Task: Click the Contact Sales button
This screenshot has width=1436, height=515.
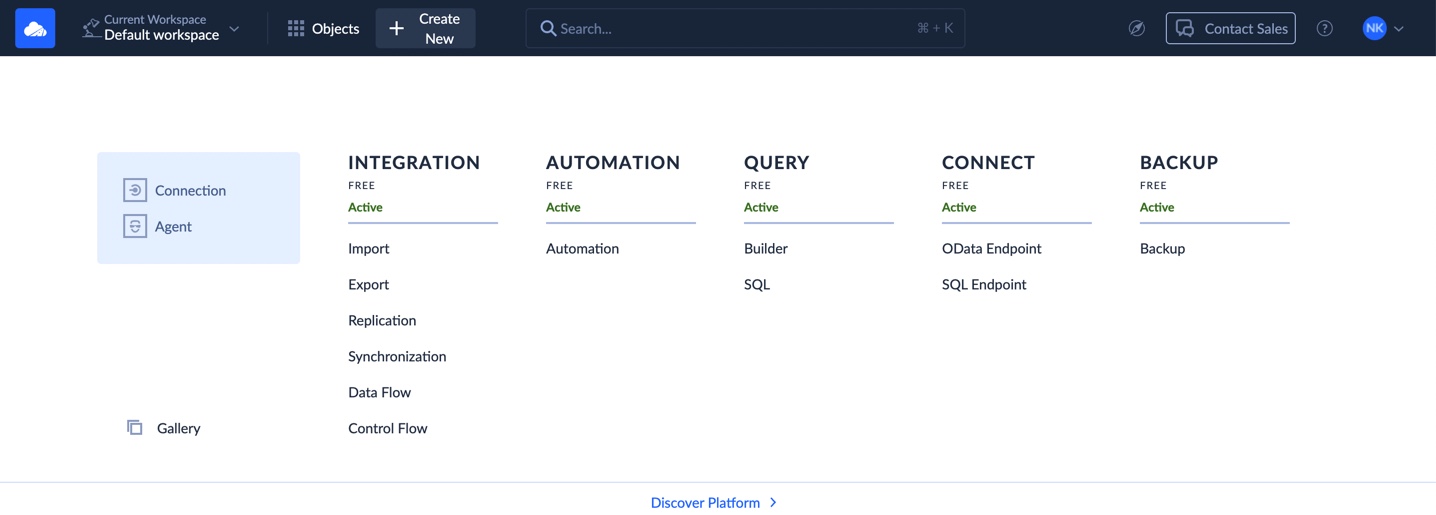Action: click(x=1230, y=28)
